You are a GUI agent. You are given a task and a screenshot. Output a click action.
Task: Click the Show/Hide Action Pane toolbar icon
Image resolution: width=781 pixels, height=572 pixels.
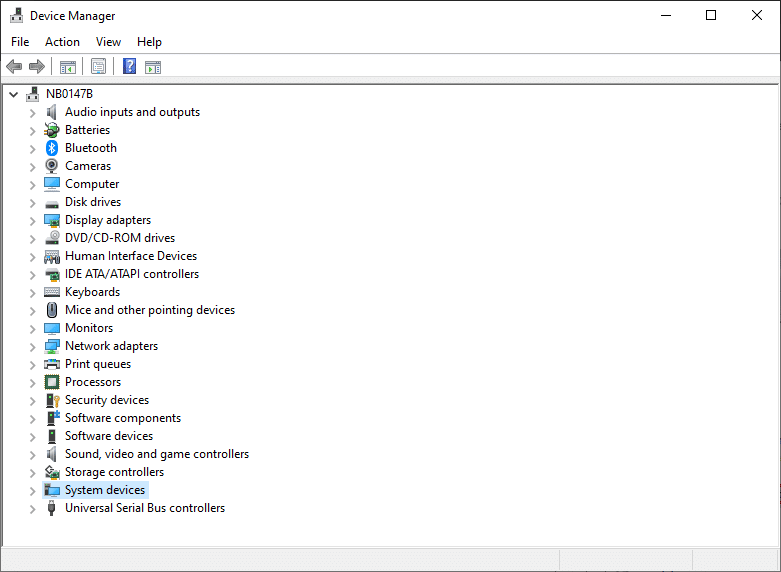pos(153,67)
